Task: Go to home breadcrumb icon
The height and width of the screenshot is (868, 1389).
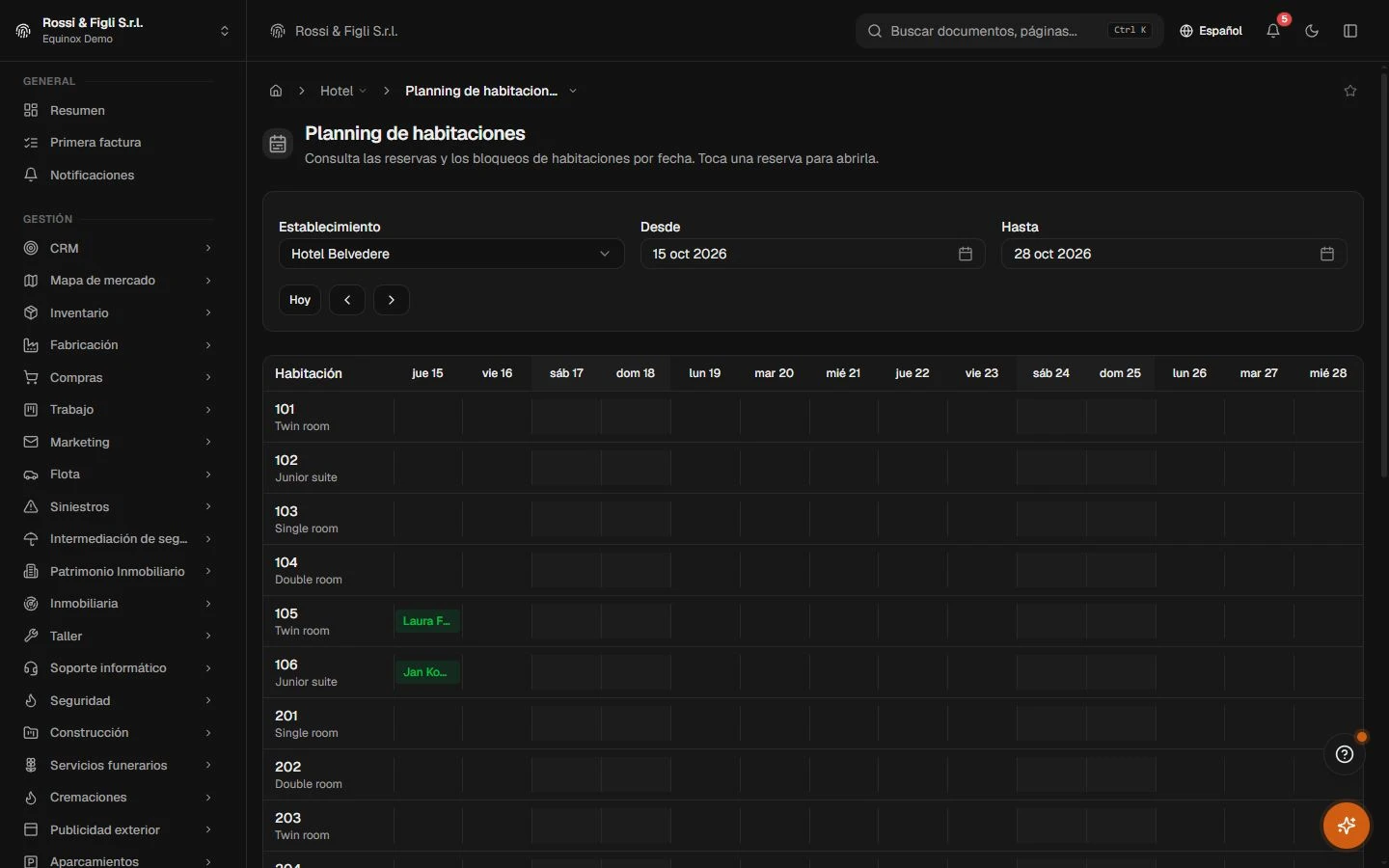Action: 276,91
